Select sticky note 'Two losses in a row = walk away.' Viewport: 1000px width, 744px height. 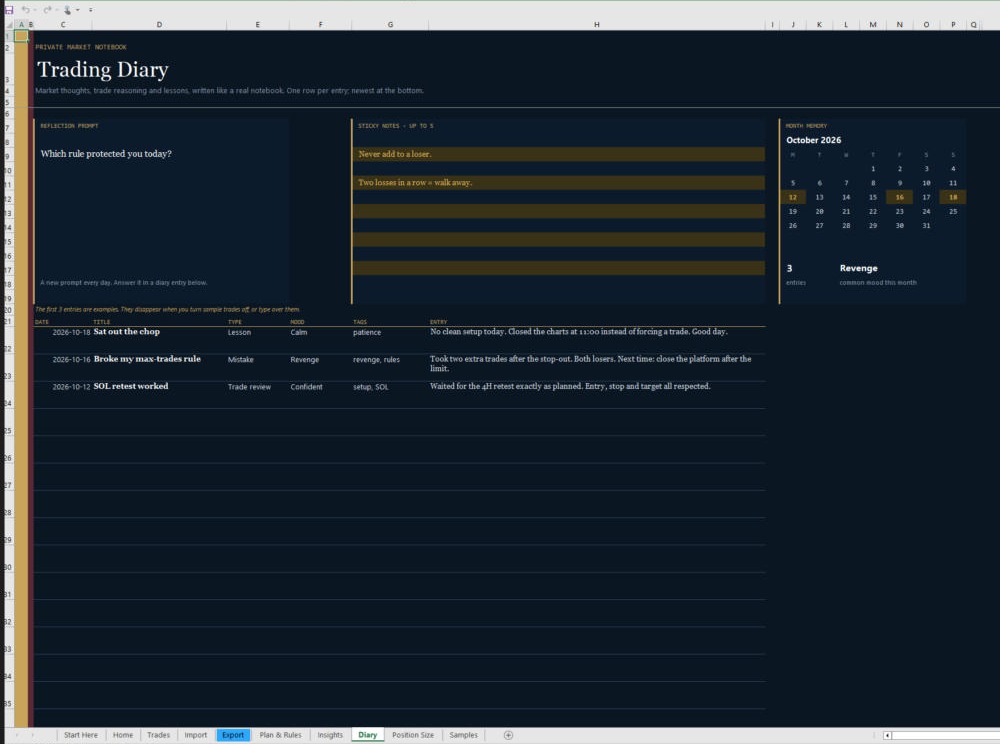tap(559, 182)
